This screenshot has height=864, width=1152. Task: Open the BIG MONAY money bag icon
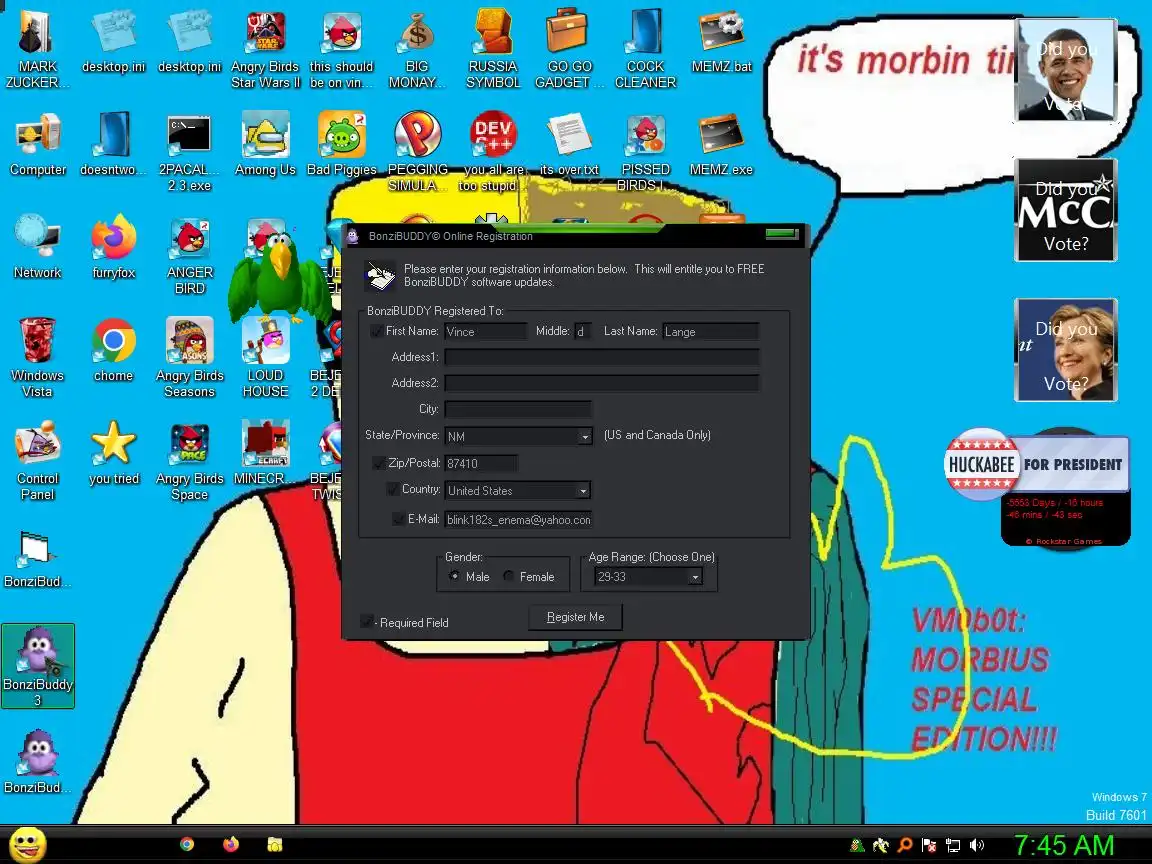[x=417, y=49]
